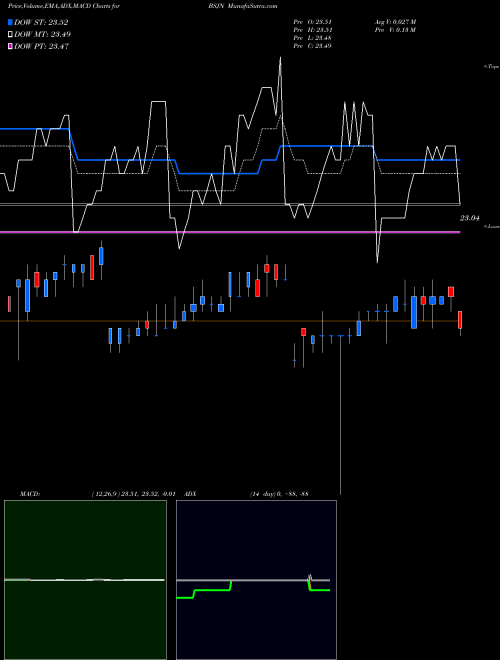500x660 pixels.
Task: Click the ADX '(14 day) 0, +88, -88' values
Action: tap(279, 494)
